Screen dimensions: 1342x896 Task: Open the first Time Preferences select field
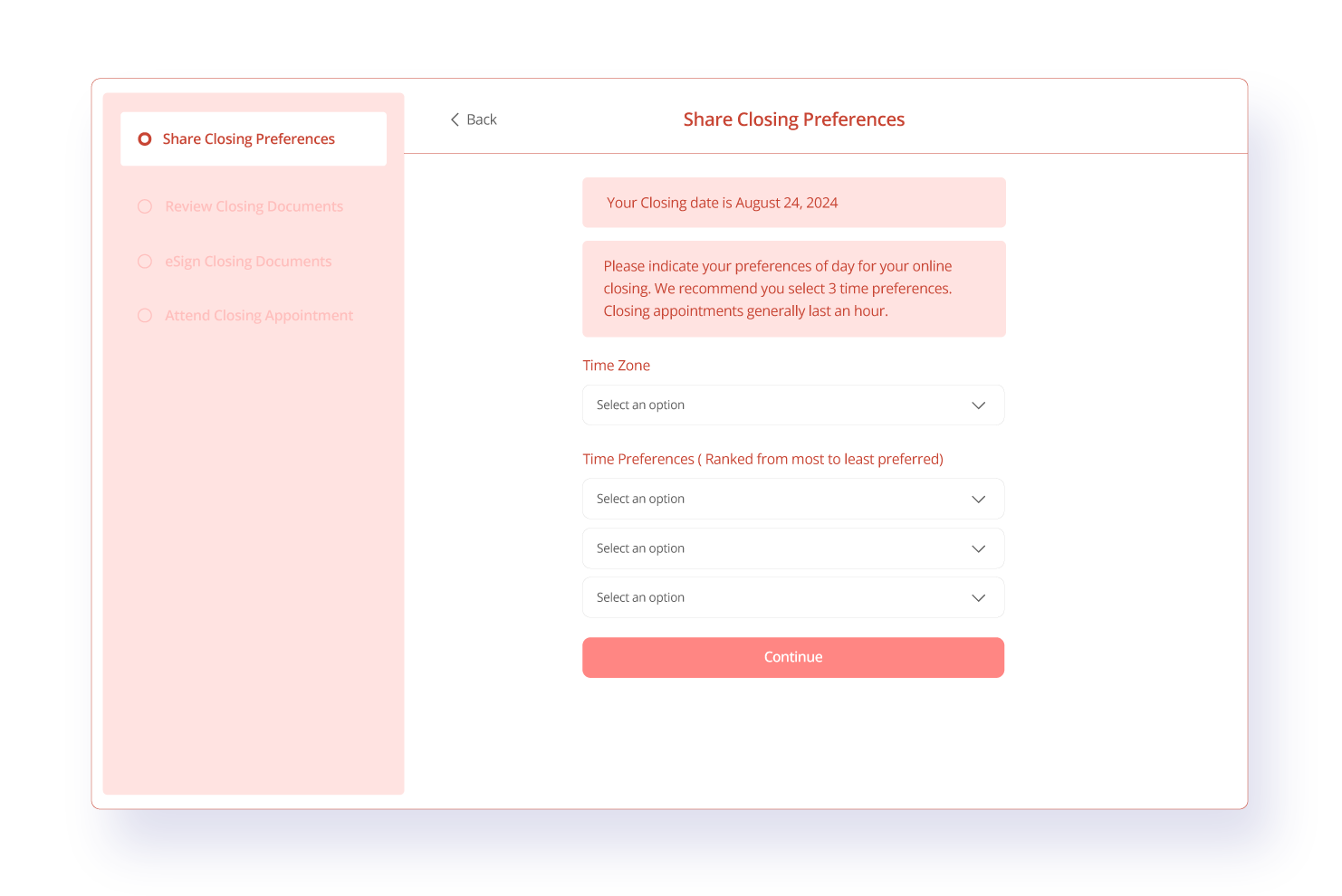click(x=779, y=500)
